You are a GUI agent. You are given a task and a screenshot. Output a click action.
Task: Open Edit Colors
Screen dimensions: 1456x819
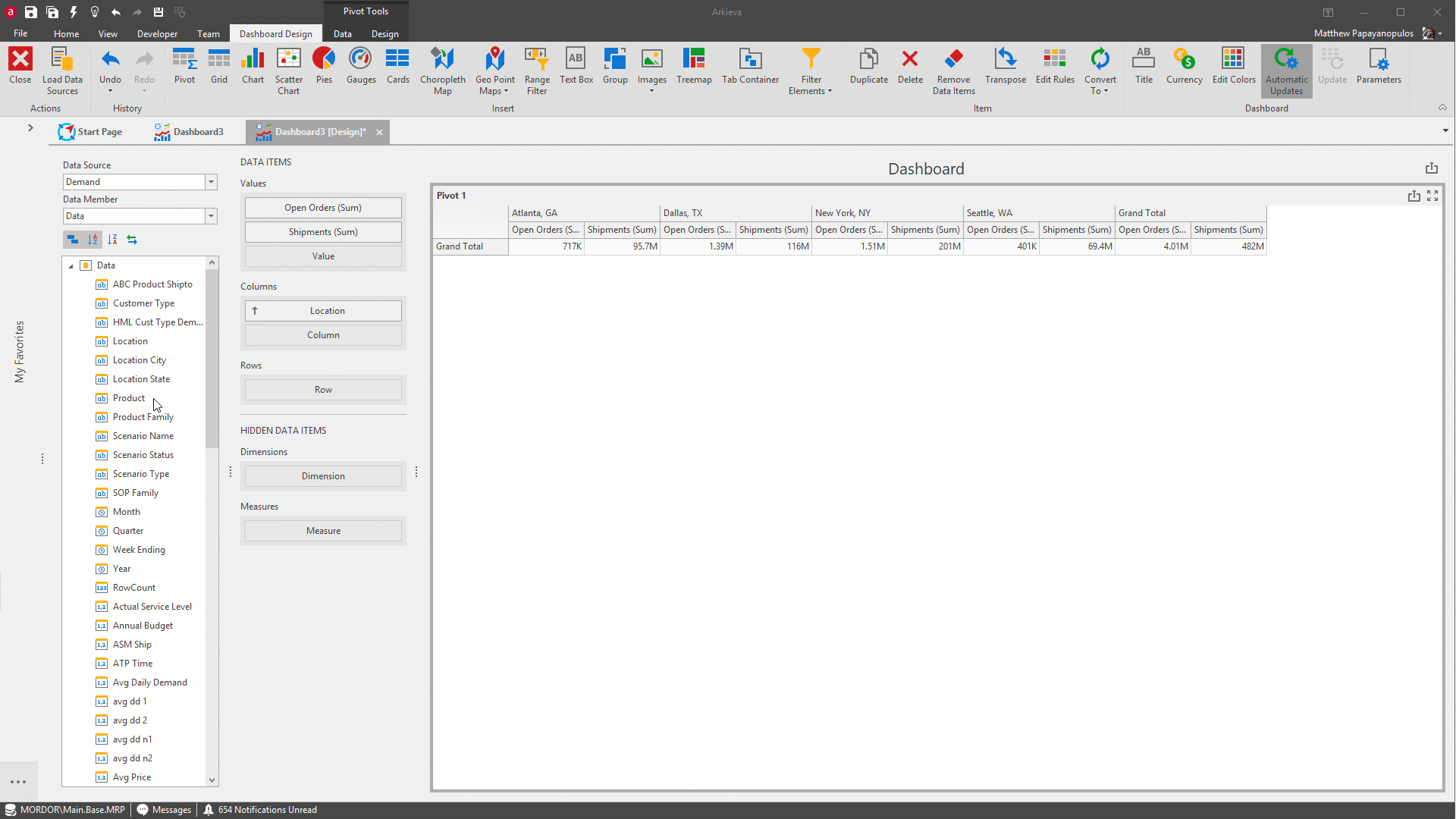pyautogui.click(x=1234, y=66)
